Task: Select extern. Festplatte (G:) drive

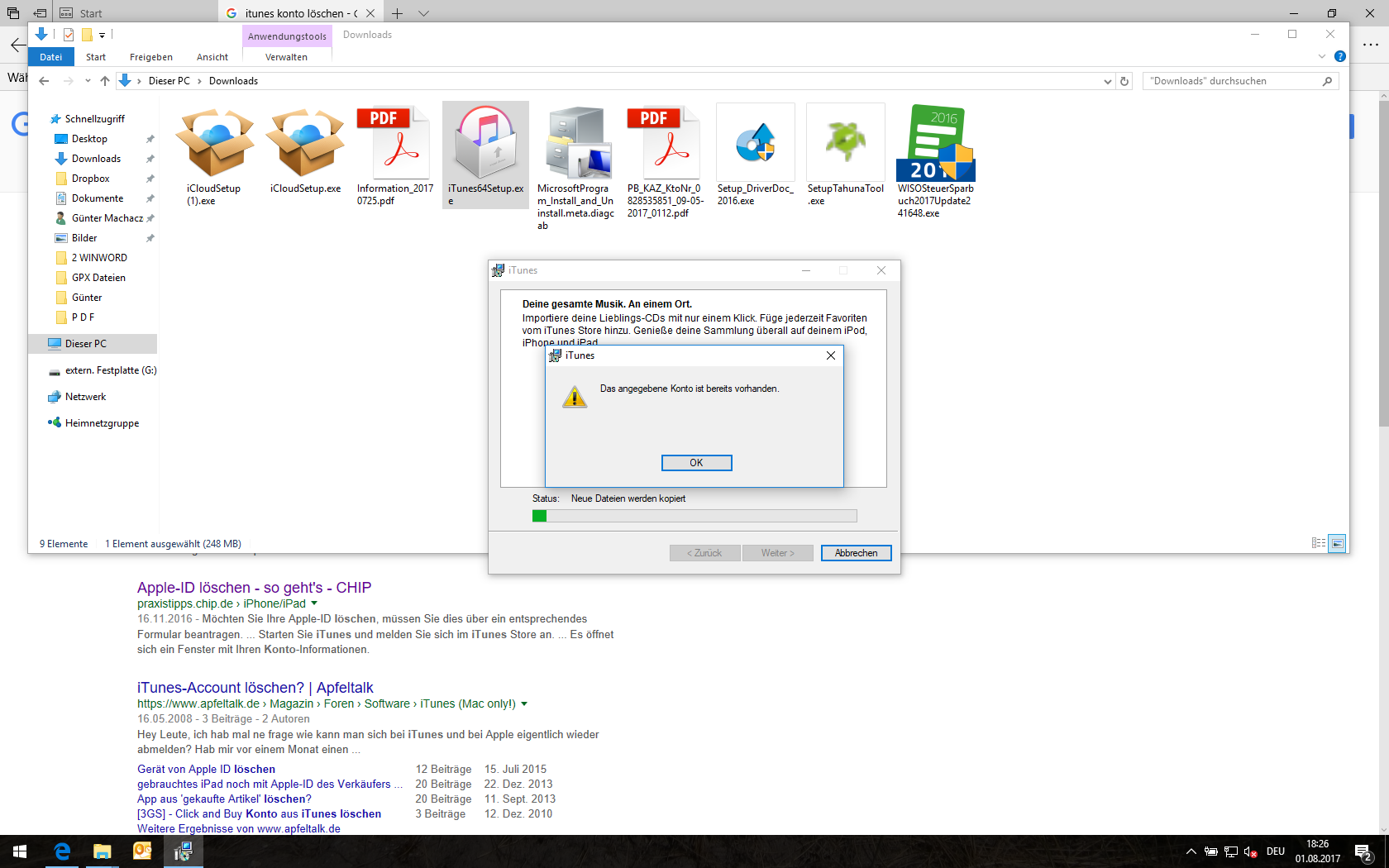Action: click(x=111, y=370)
